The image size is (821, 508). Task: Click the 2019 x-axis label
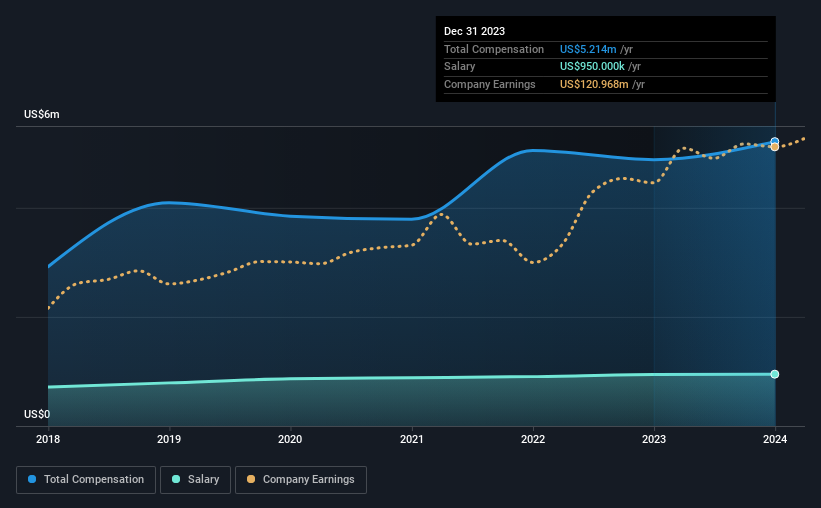click(x=169, y=439)
